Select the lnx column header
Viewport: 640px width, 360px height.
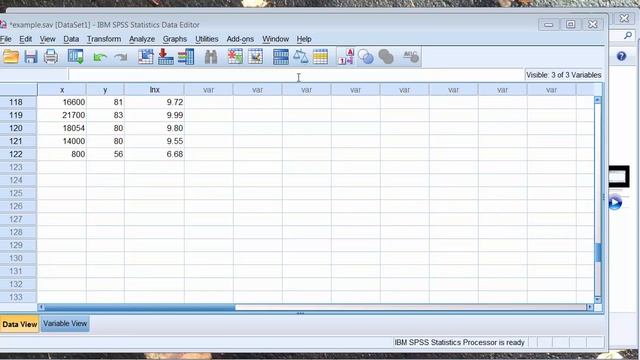click(154, 90)
